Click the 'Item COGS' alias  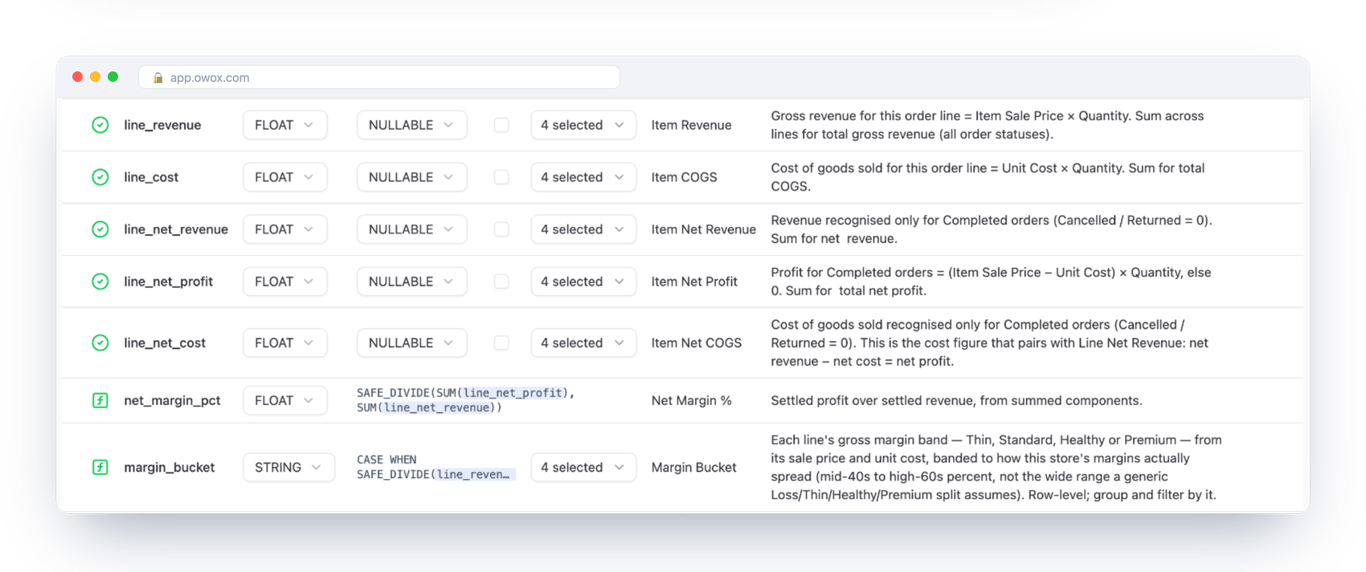[x=684, y=177]
